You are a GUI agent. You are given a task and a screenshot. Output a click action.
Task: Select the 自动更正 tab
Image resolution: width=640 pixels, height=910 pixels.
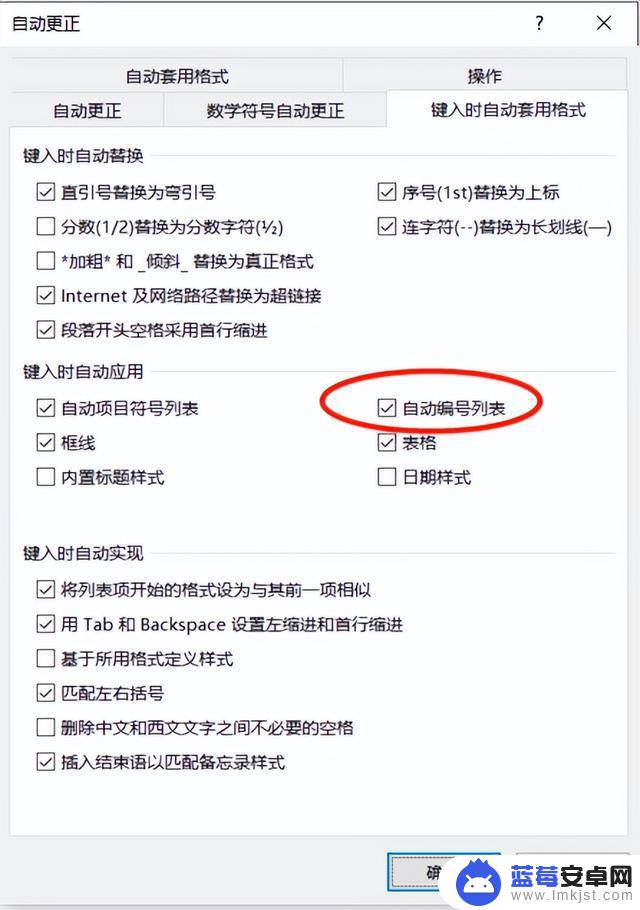[x=87, y=110]
